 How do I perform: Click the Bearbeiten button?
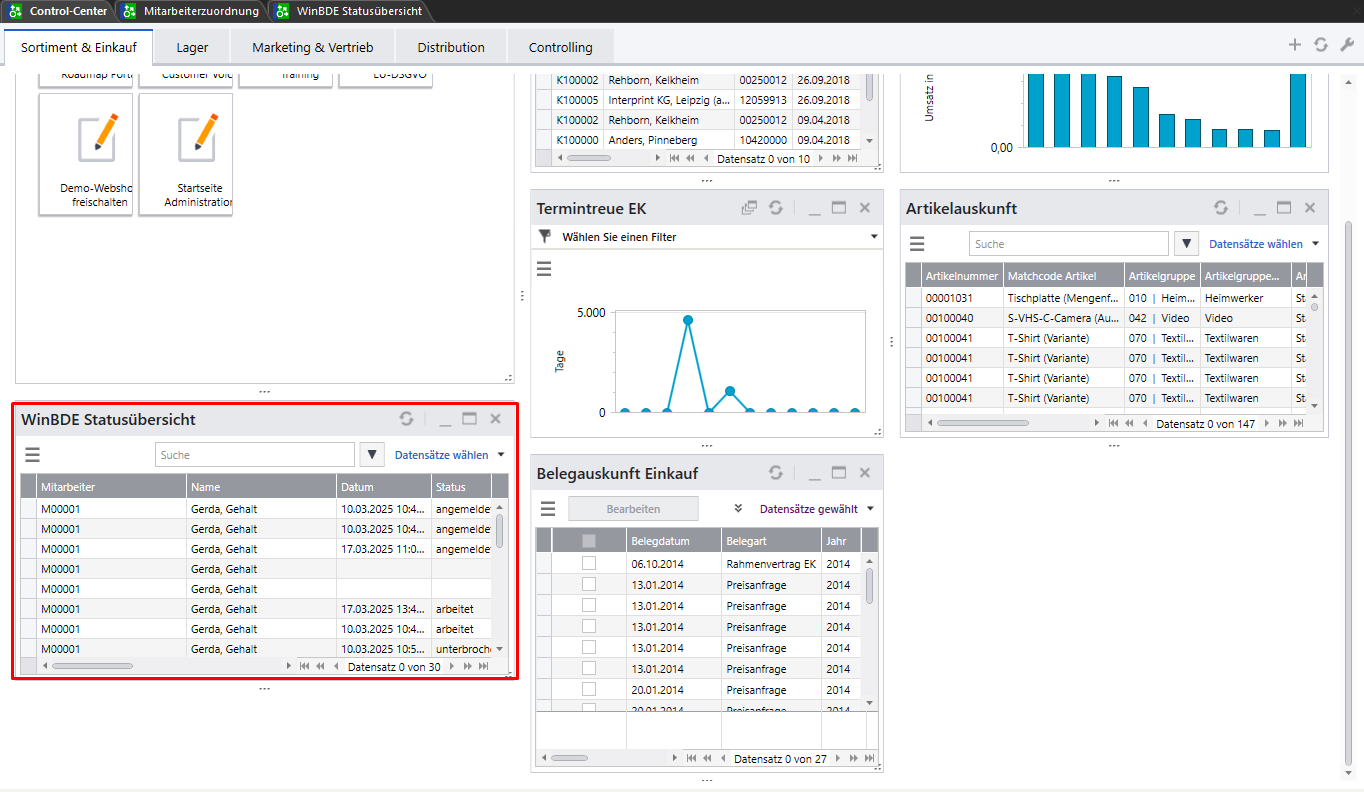(633, 509)
